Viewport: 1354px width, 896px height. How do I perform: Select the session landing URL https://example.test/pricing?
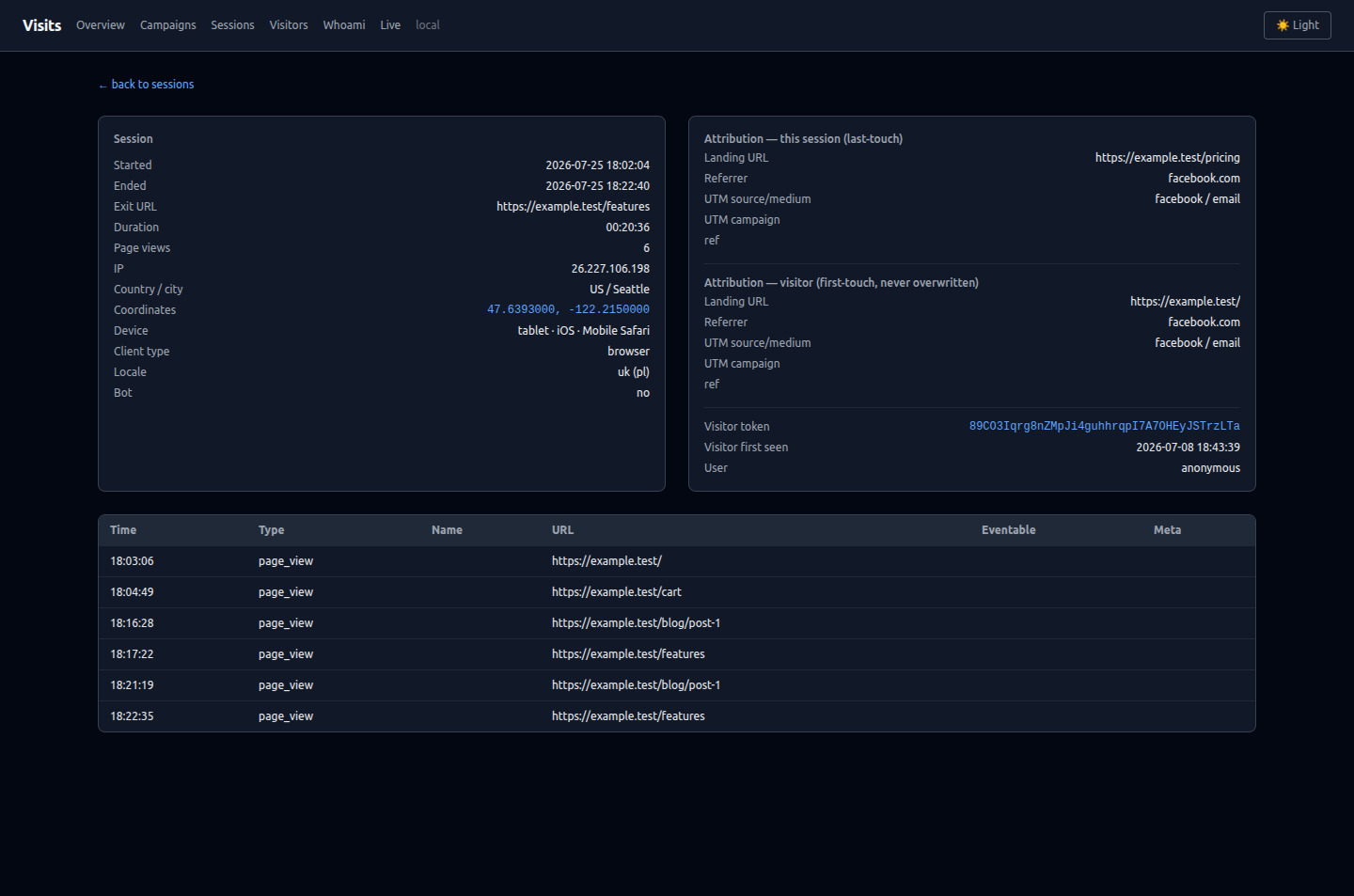pos(1168,158)
